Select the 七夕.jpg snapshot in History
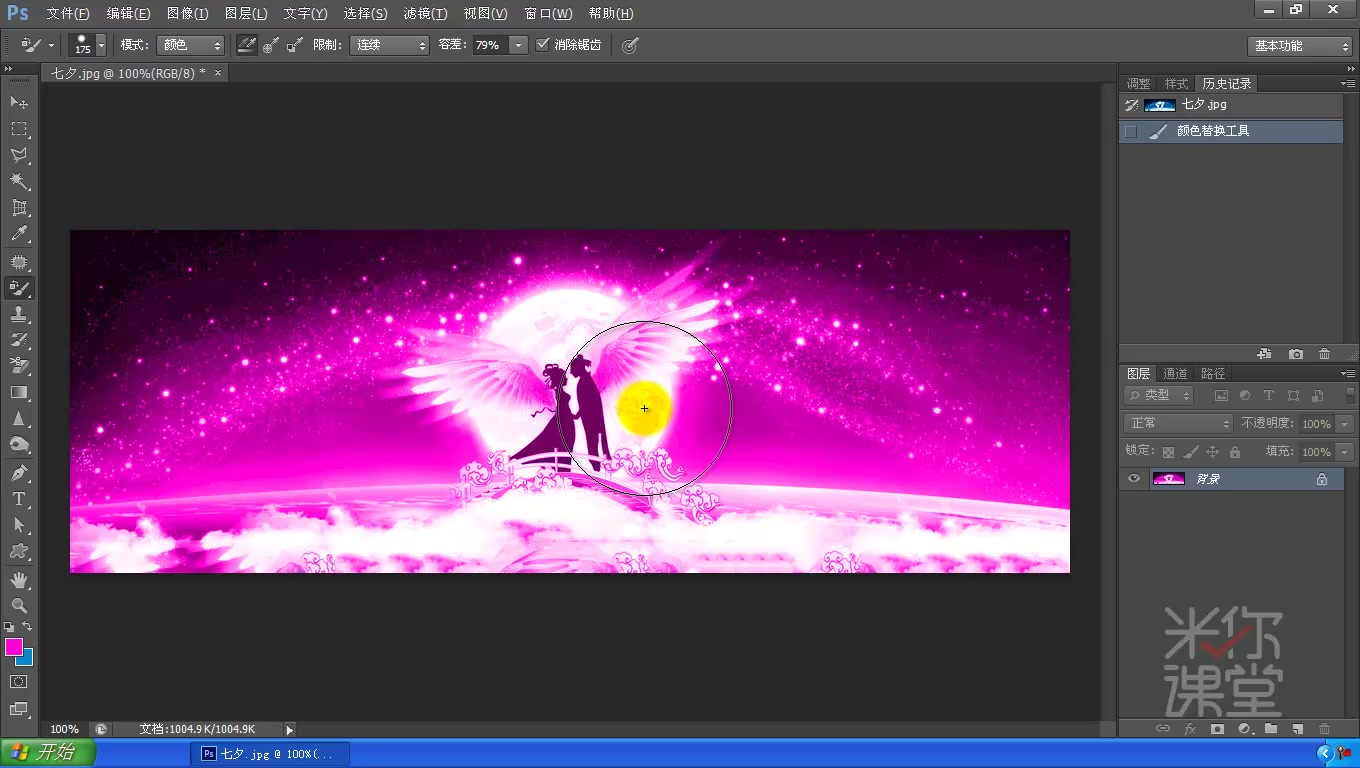This screenshot has height=768, width=1360. click(x=1231, y=105)
